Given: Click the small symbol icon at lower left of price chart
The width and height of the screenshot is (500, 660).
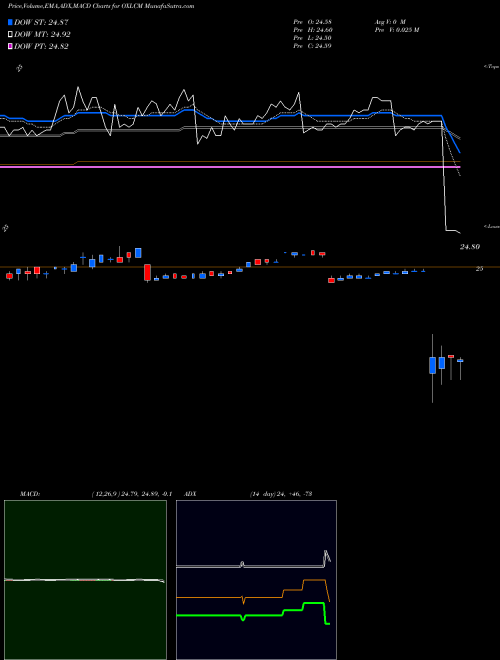Looking at the screenshot, I should pos(5,228).
